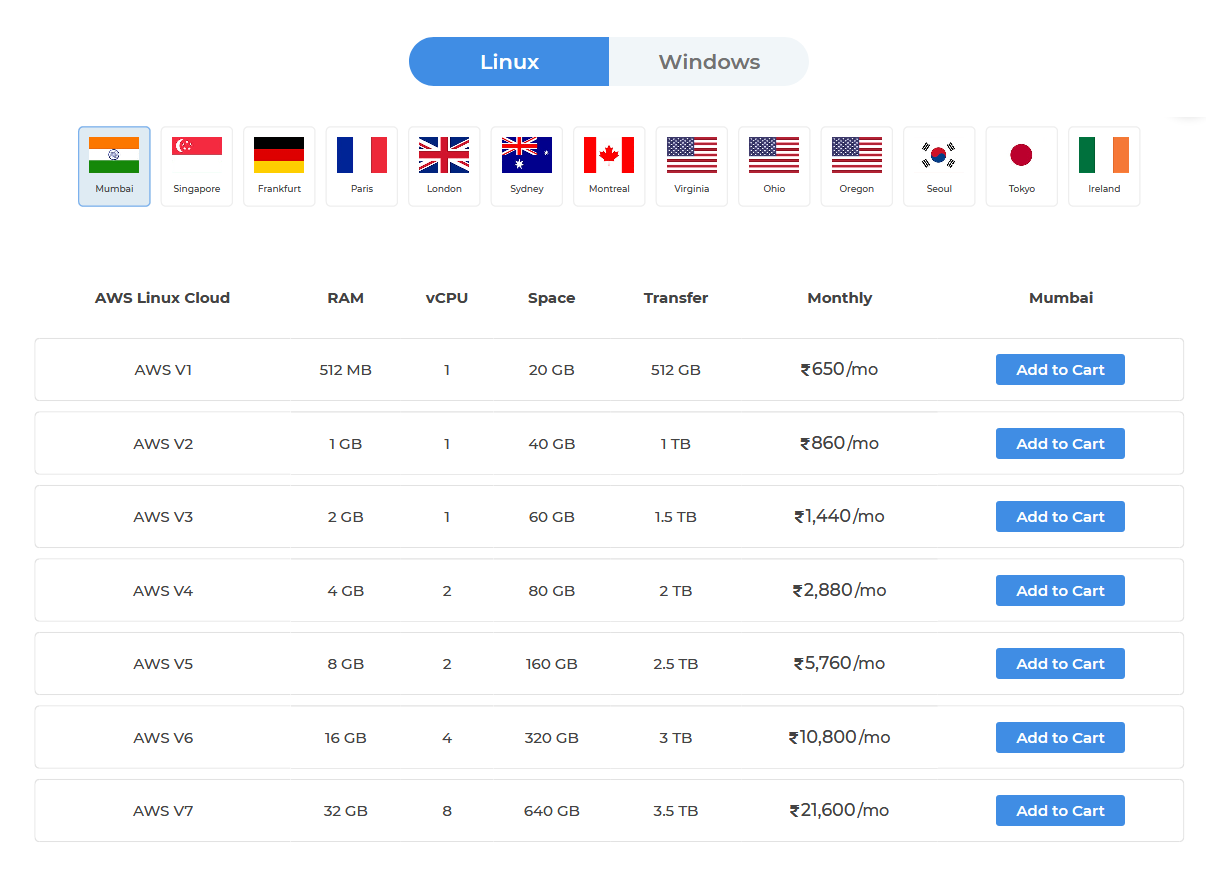Choose the London UK flag location
This screenshot has height=873, width=1206.
444,166
